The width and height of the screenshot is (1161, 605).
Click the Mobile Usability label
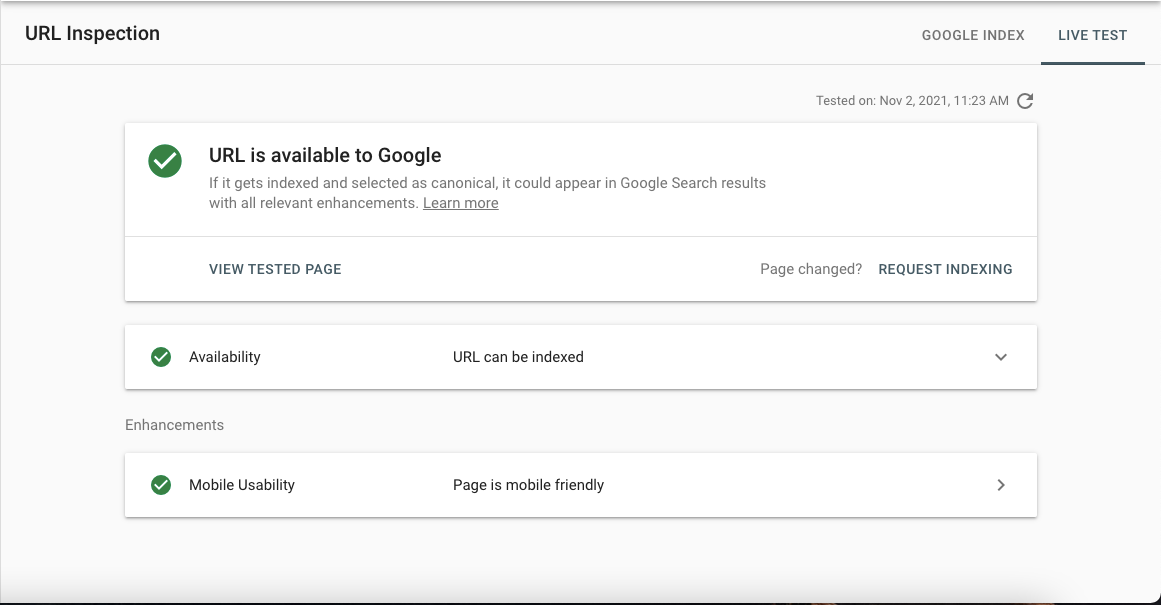pos(242,485)
